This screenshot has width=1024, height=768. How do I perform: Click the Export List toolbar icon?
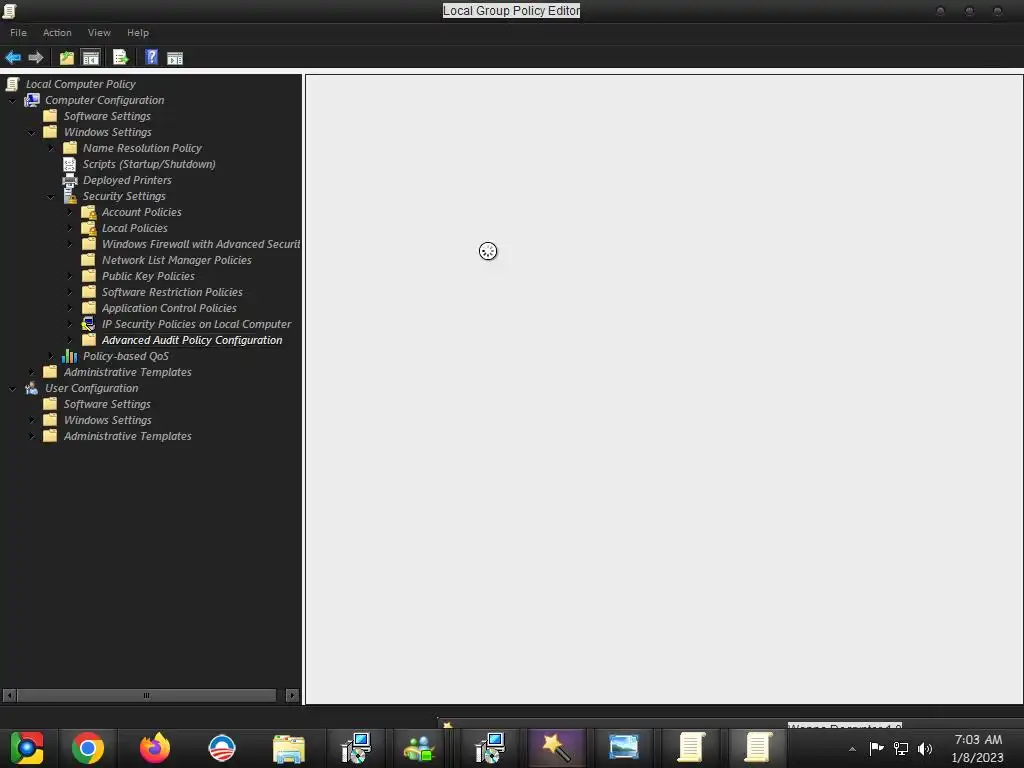(x=121, y=57)
